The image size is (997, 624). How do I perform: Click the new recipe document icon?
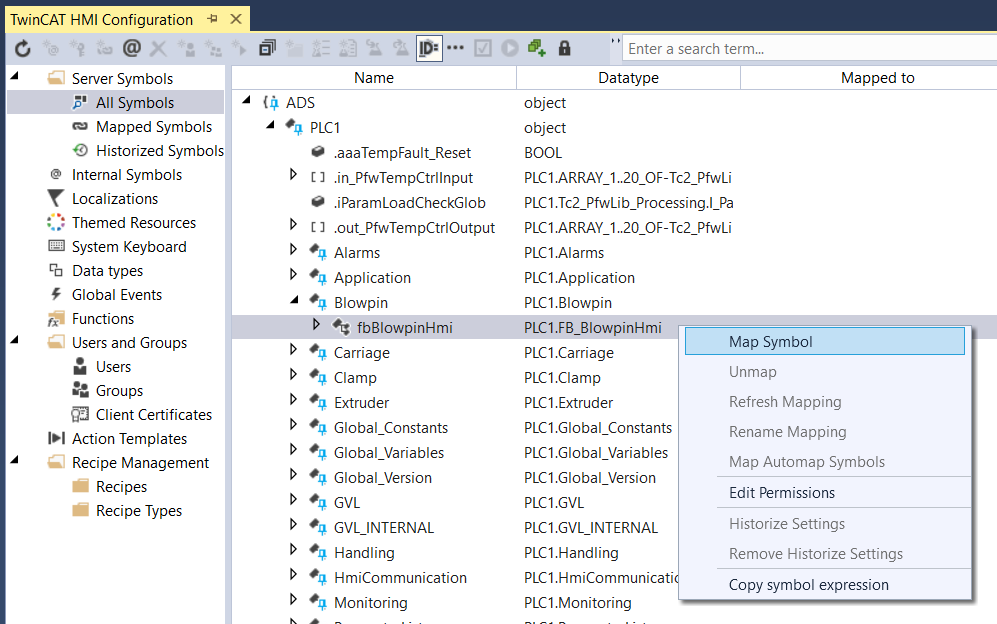[x=348, y=48]
